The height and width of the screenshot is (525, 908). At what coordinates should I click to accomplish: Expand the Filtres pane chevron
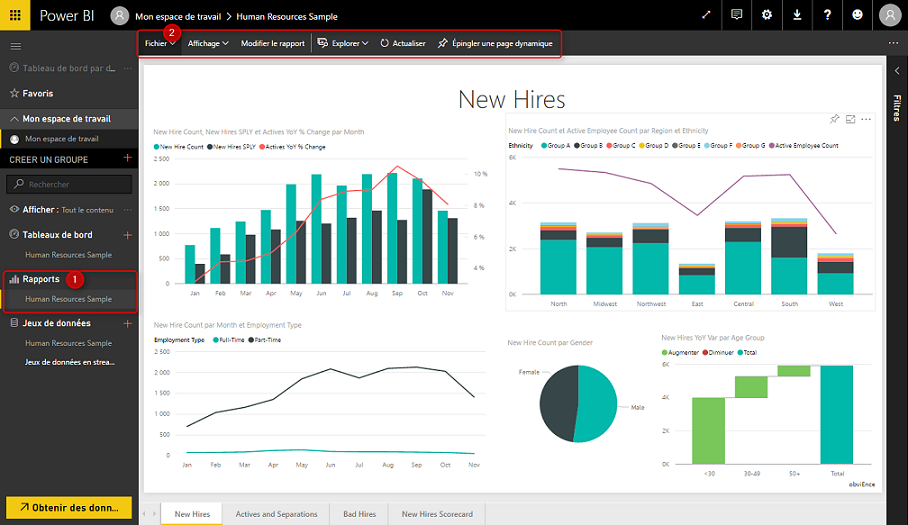tap(897, 71)
